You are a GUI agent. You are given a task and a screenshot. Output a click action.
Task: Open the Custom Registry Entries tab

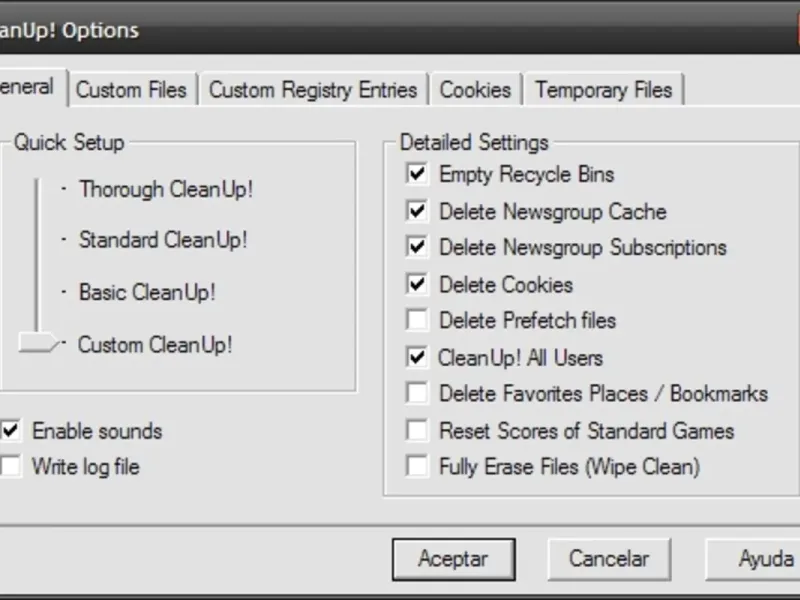click(313, 89)
